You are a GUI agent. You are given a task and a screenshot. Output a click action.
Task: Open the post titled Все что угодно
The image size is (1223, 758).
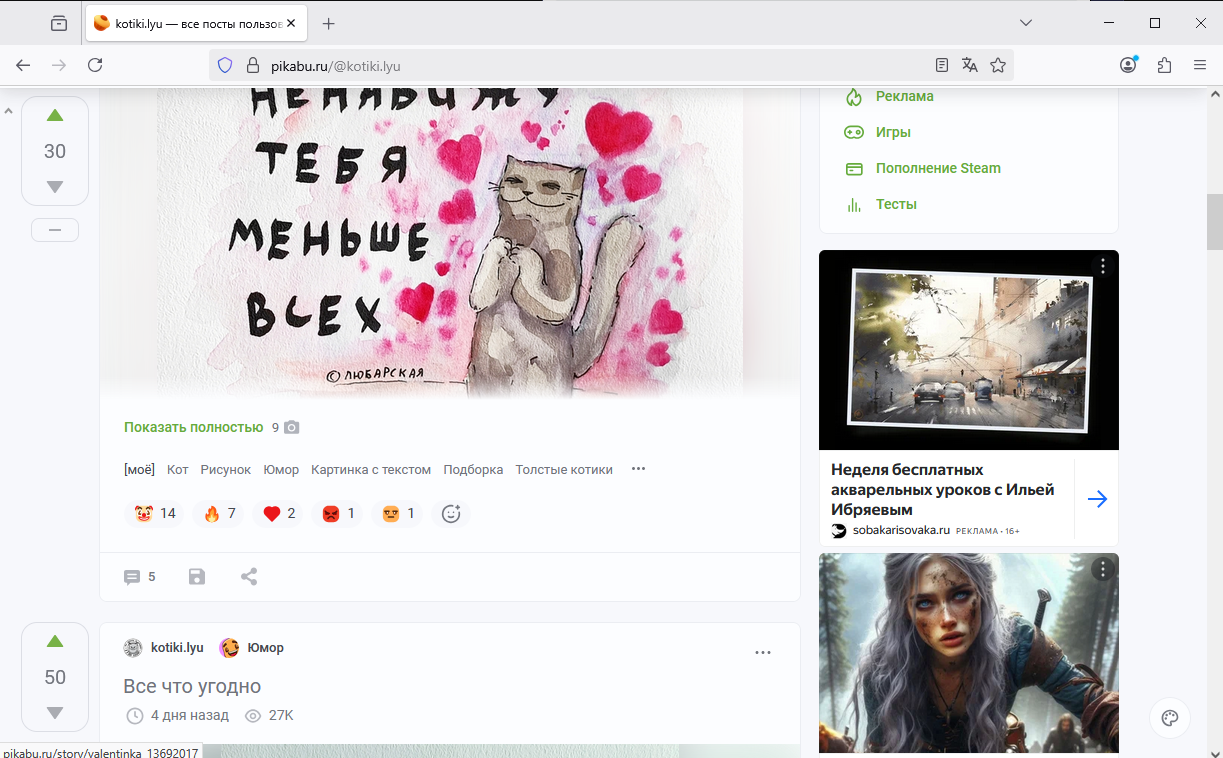(192, 686)
